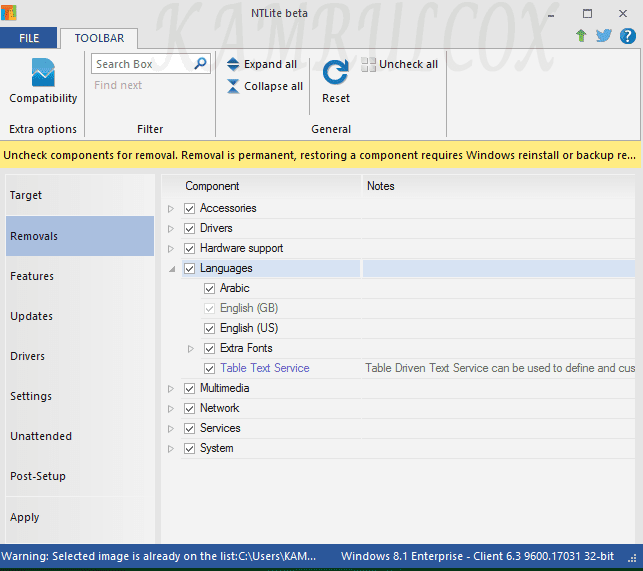Click Windows 8.1 Enterprise status text
Viewport: 643px width, 571px height.
point(477,556)
